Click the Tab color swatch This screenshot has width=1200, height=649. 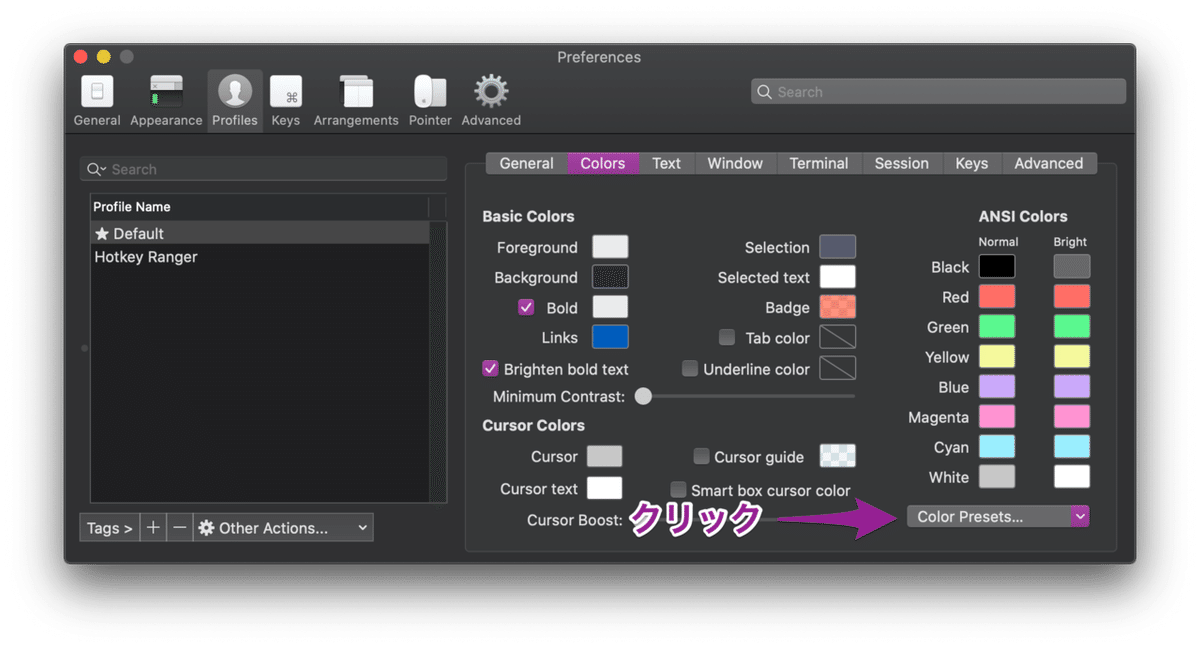click(838, 337)
